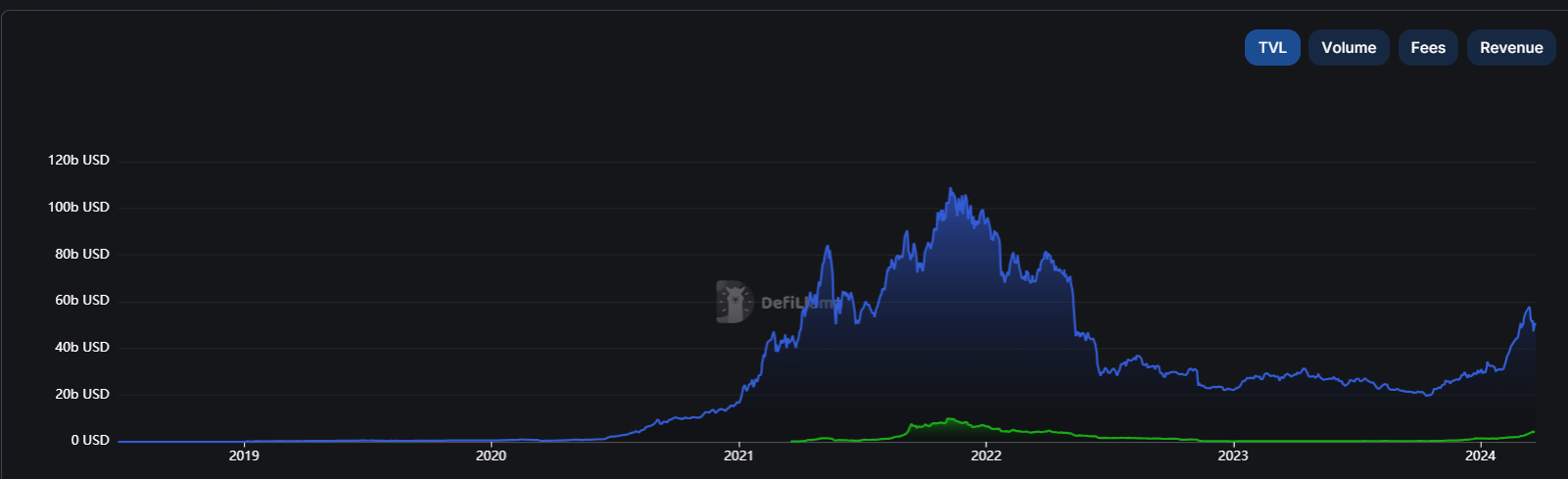This screenshot has width=1568, height=479.
Task: Click the 0 USD y-axis label
Action: (x=89, y=441)
